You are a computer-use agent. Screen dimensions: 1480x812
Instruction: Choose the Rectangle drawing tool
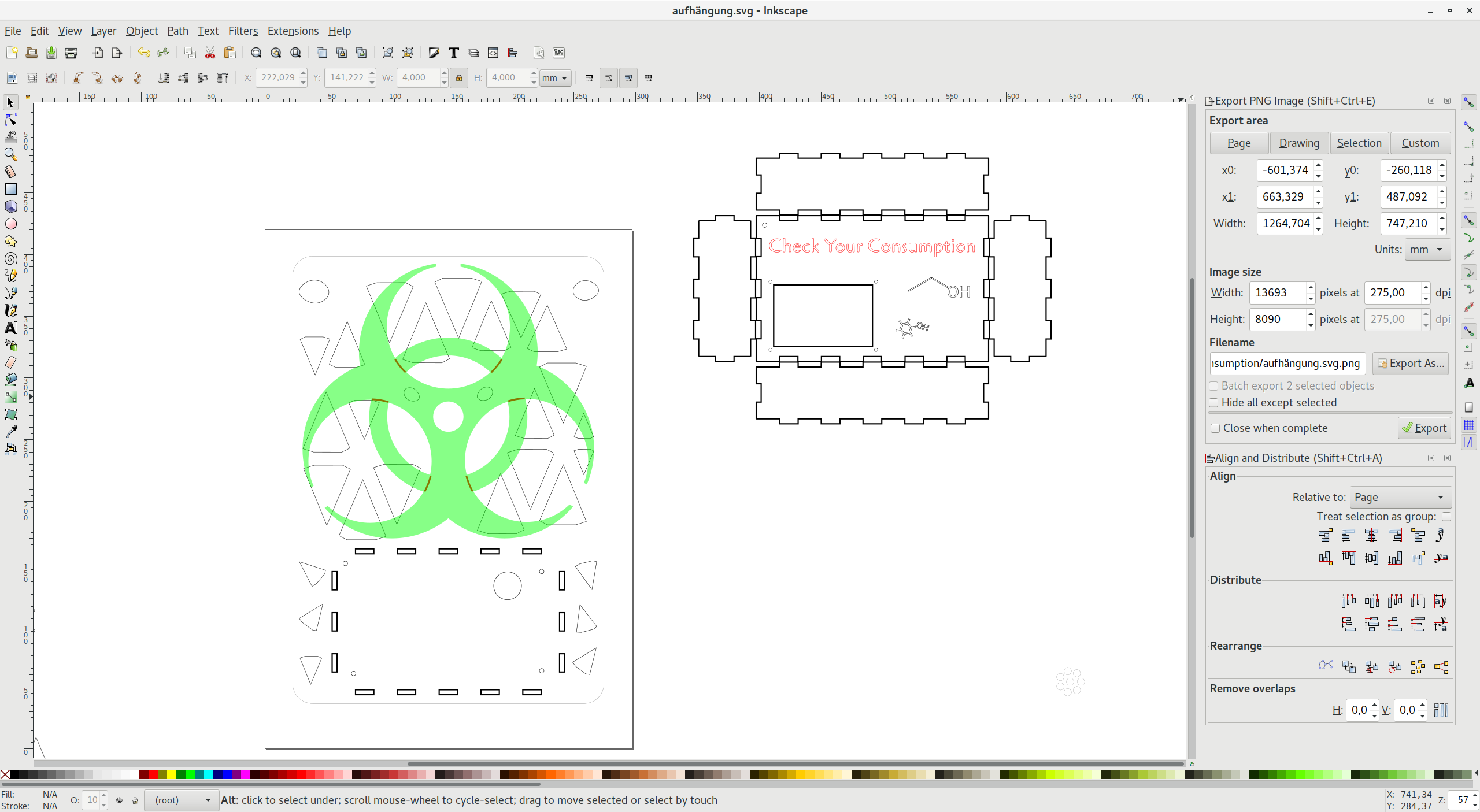[x=10, y=189]
